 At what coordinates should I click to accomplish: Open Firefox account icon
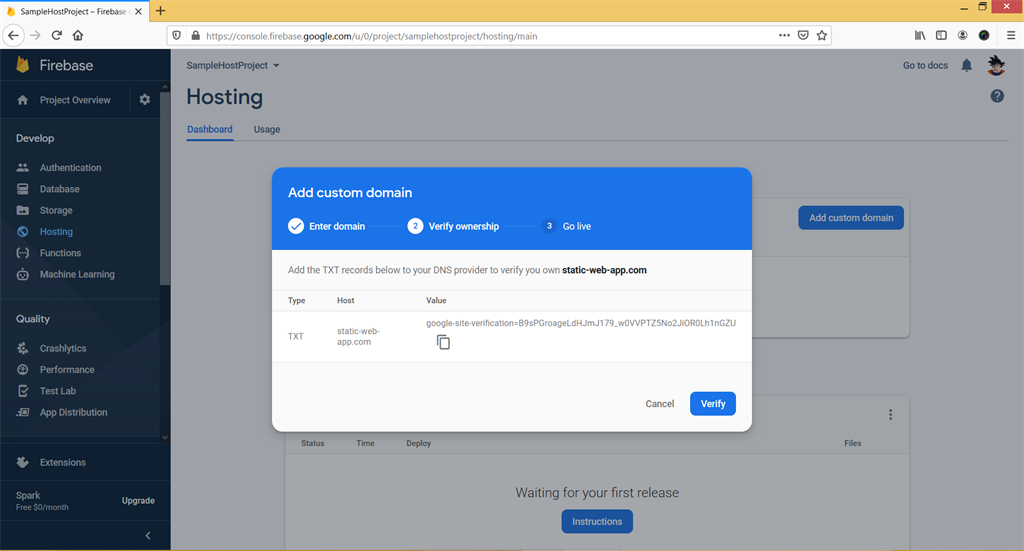[x=963, y=35]
